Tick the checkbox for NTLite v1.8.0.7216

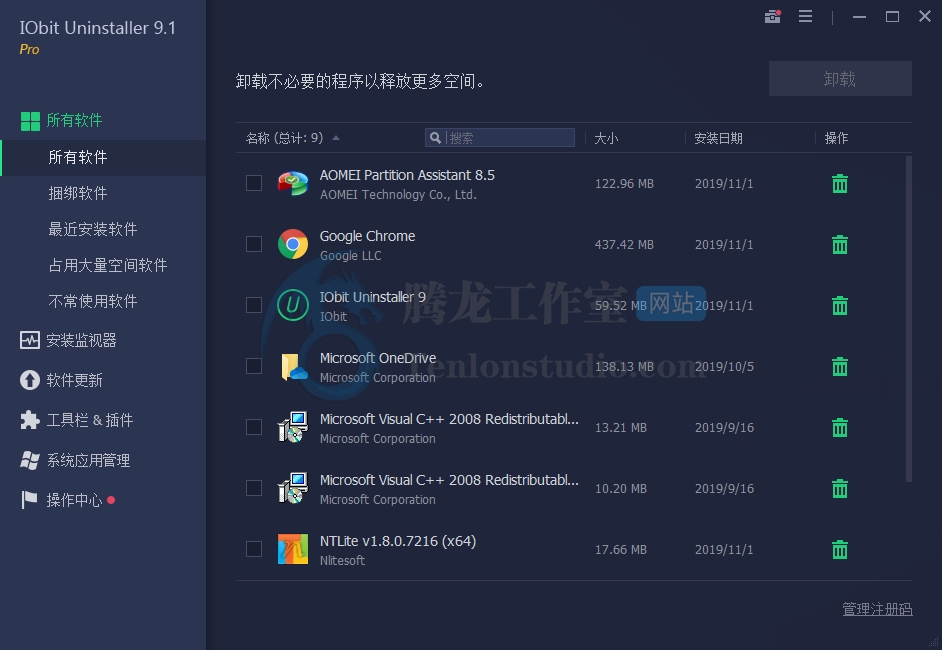click(254, 549)
